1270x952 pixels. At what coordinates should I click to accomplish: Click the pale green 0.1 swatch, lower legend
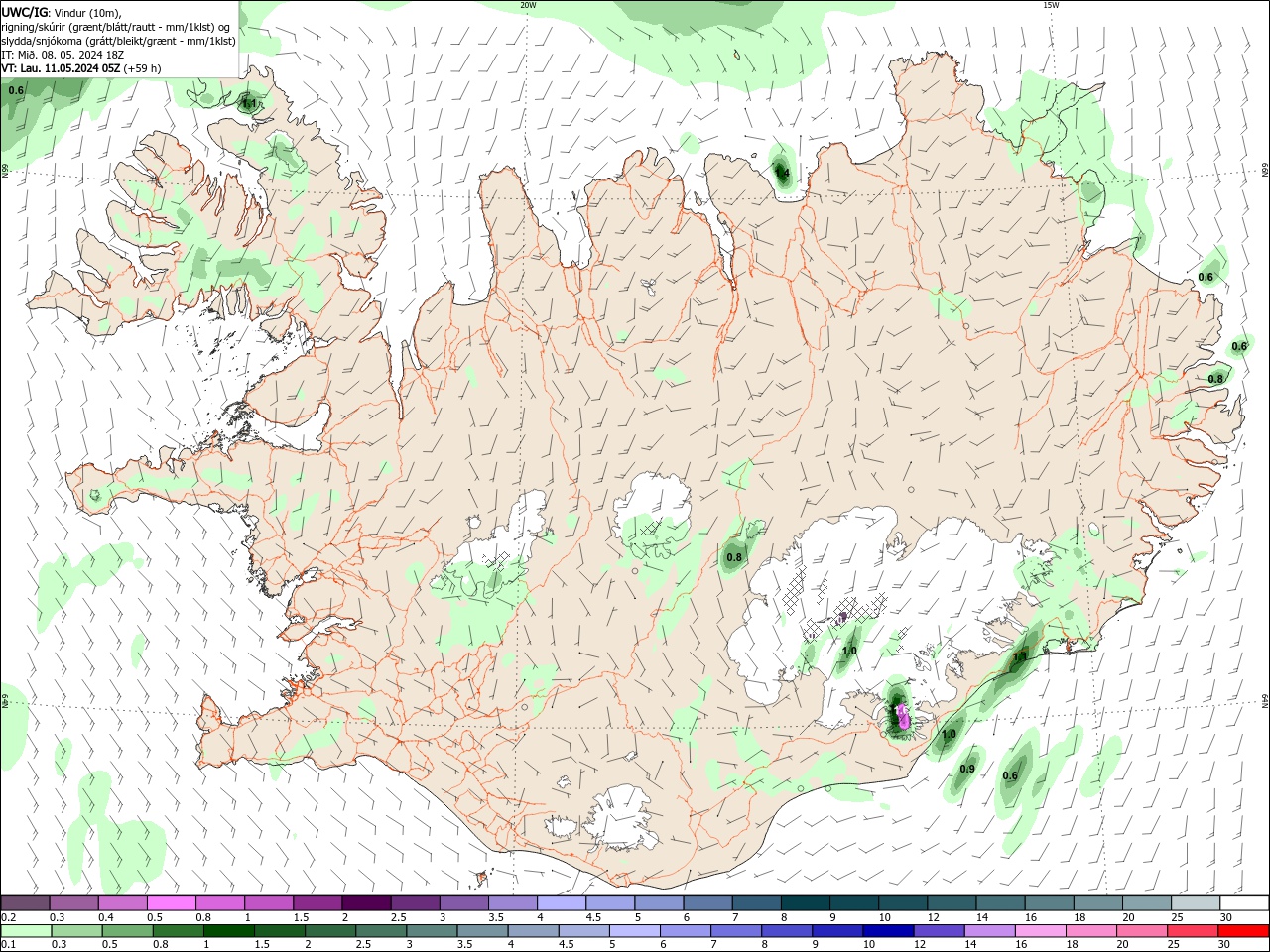[x=26, y=931]
